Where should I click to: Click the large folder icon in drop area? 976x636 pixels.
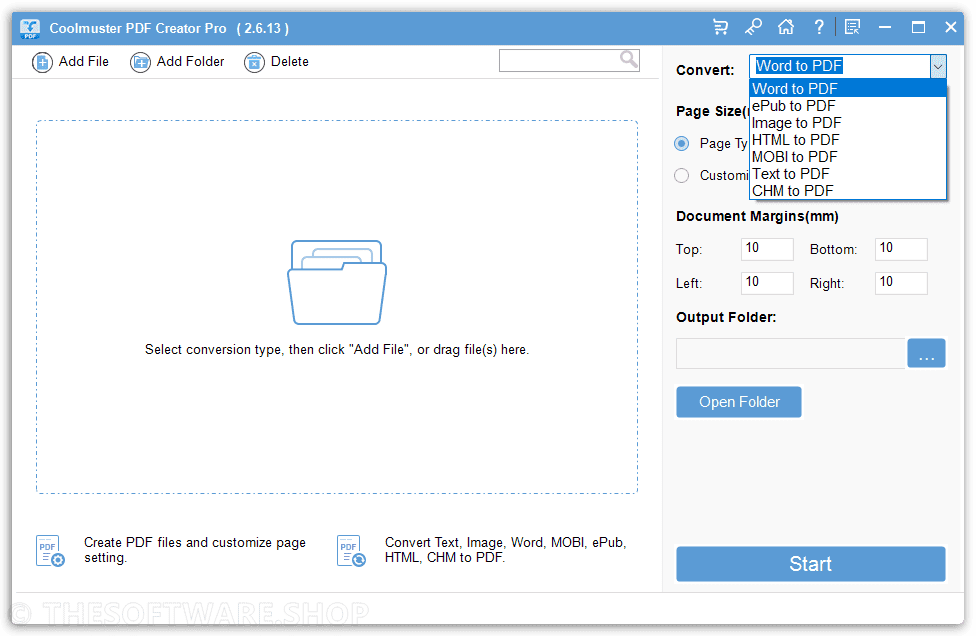[337, 282]
